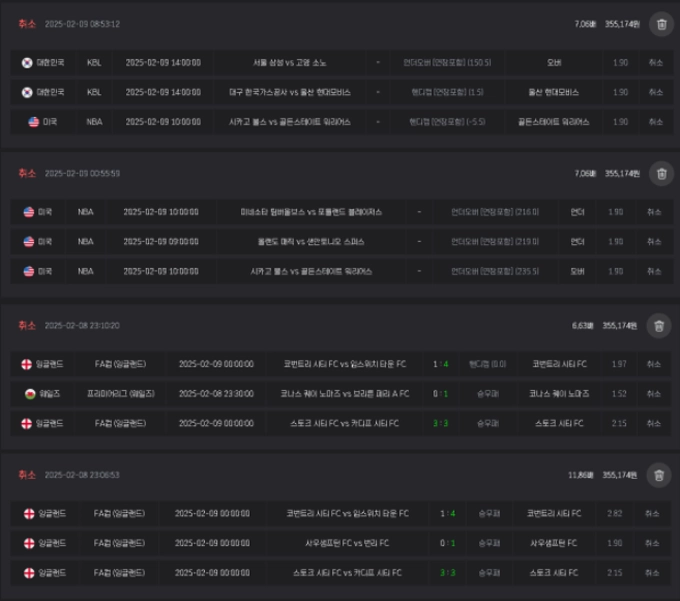Click trash icon on the 23:06:53 slip
This screenshot has height=601, width=680.
pyautogui.click(x=659, y=475)
